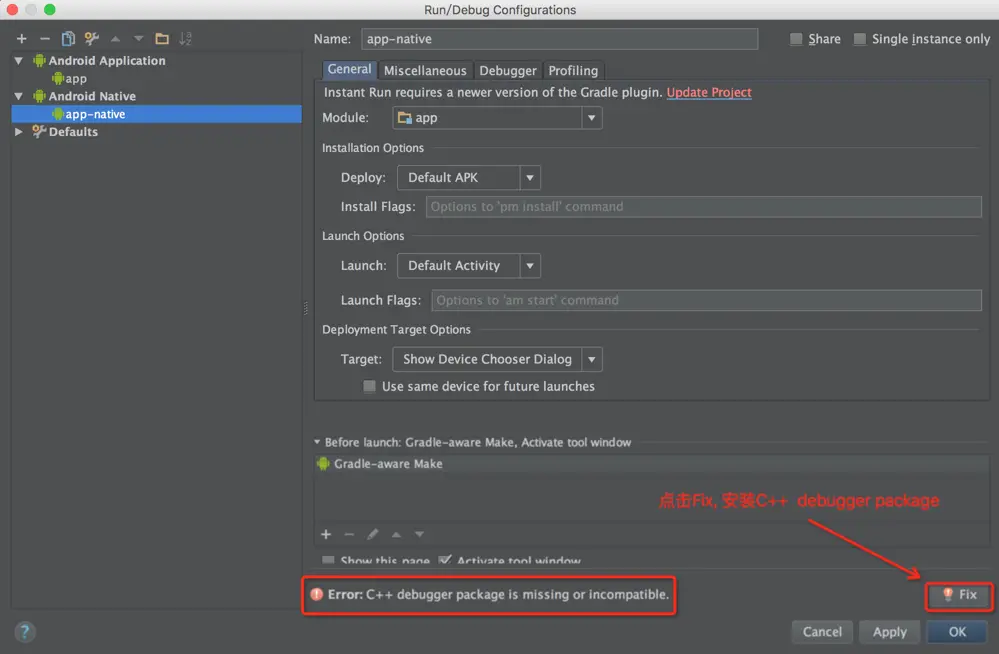The height and width of the screenshot is (654, 999).
Task: Click the Android Application group icon
Action: 40,61
